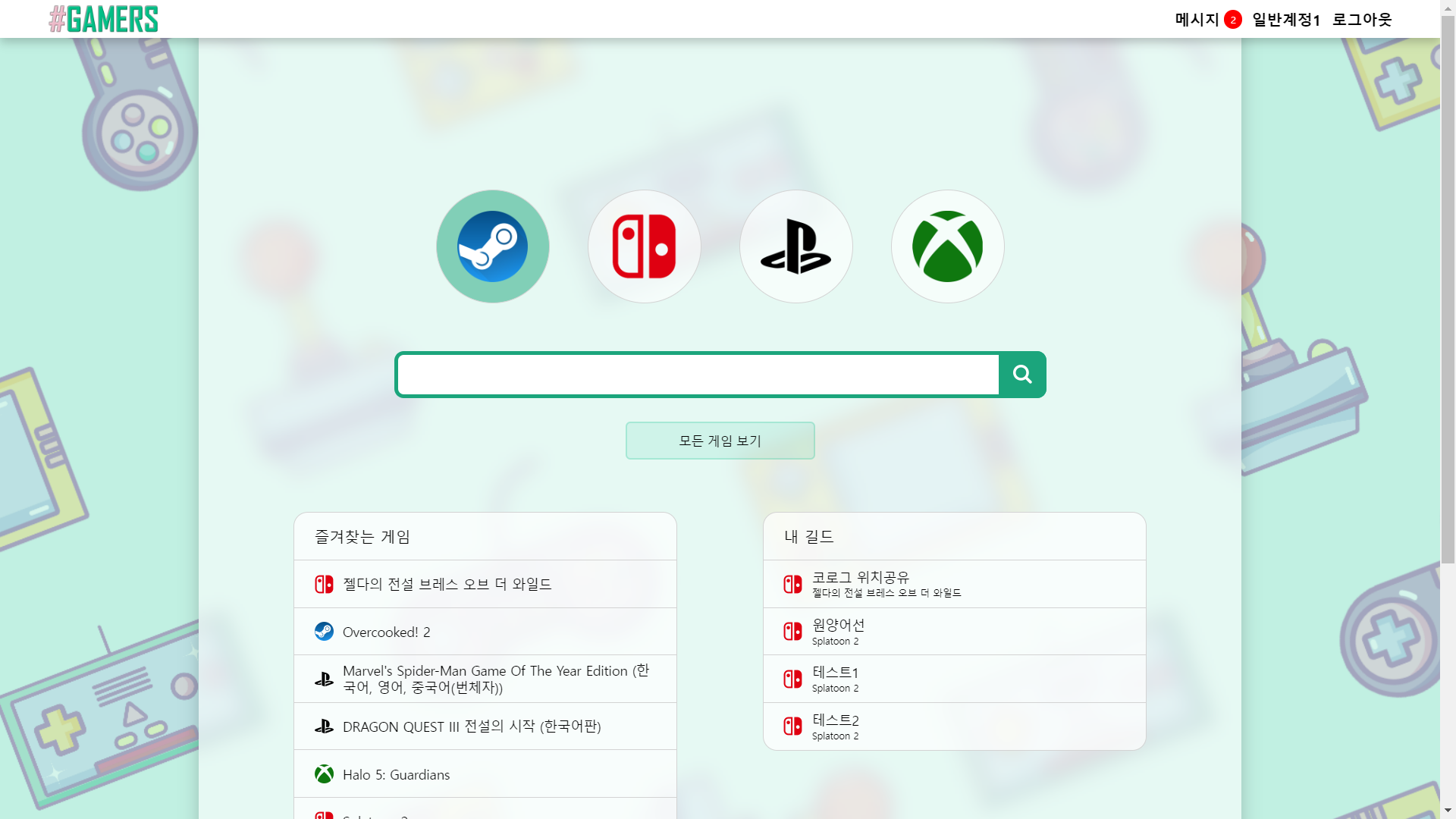
Task: Click the Switch icon beside 젤다의 전설
Action: pyautogui.click(x=325, y=584)
